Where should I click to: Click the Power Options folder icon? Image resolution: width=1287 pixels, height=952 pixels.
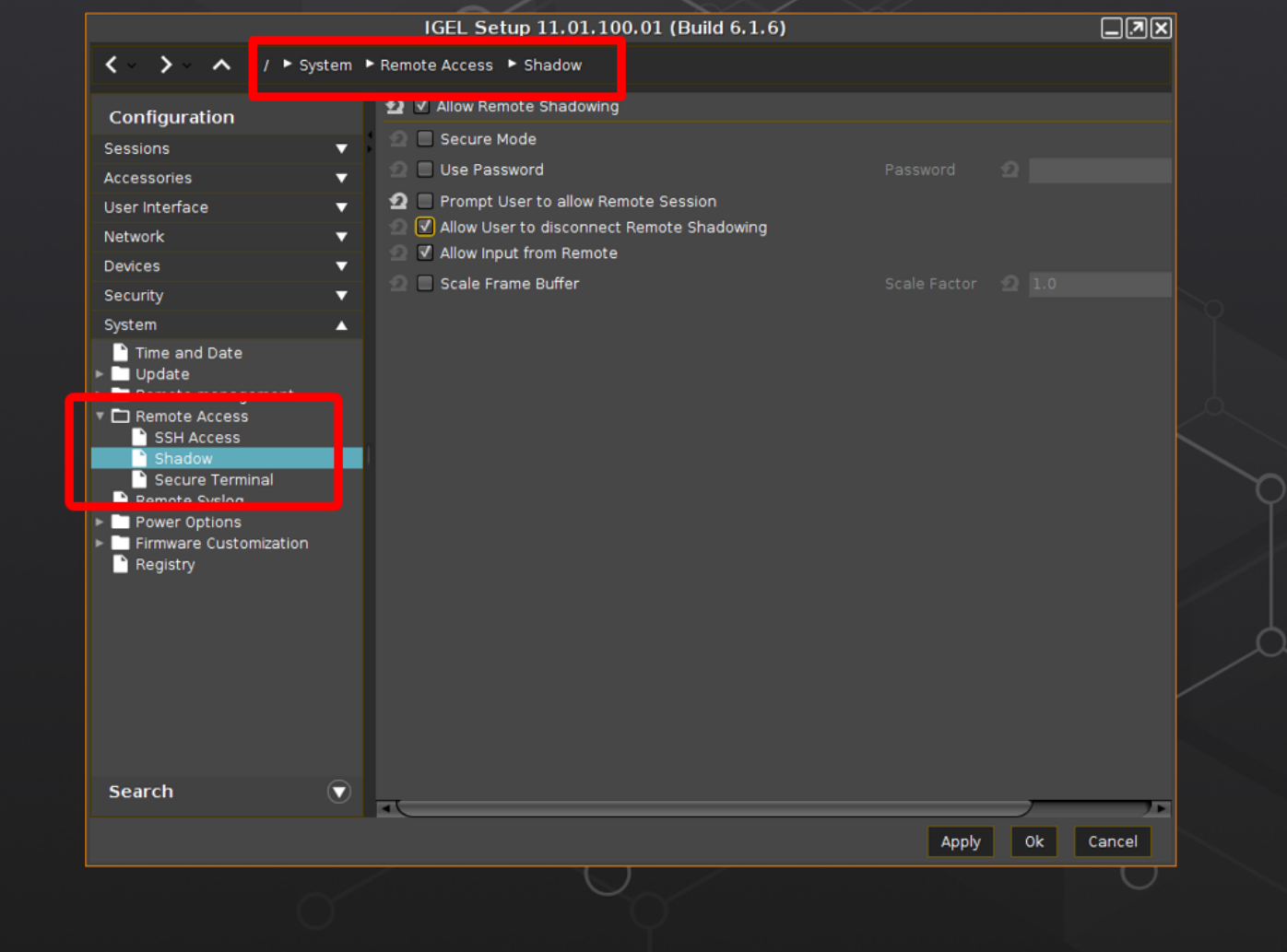pos(120,521)
